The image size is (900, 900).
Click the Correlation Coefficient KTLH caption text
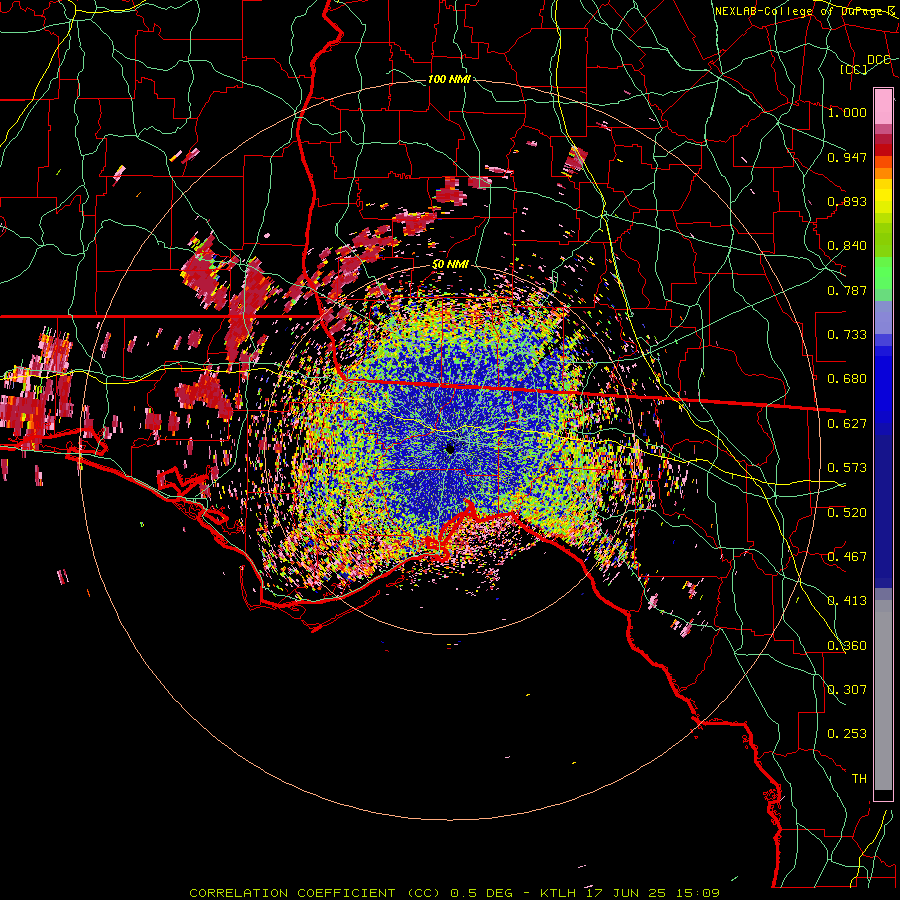(x=454, y=893)
